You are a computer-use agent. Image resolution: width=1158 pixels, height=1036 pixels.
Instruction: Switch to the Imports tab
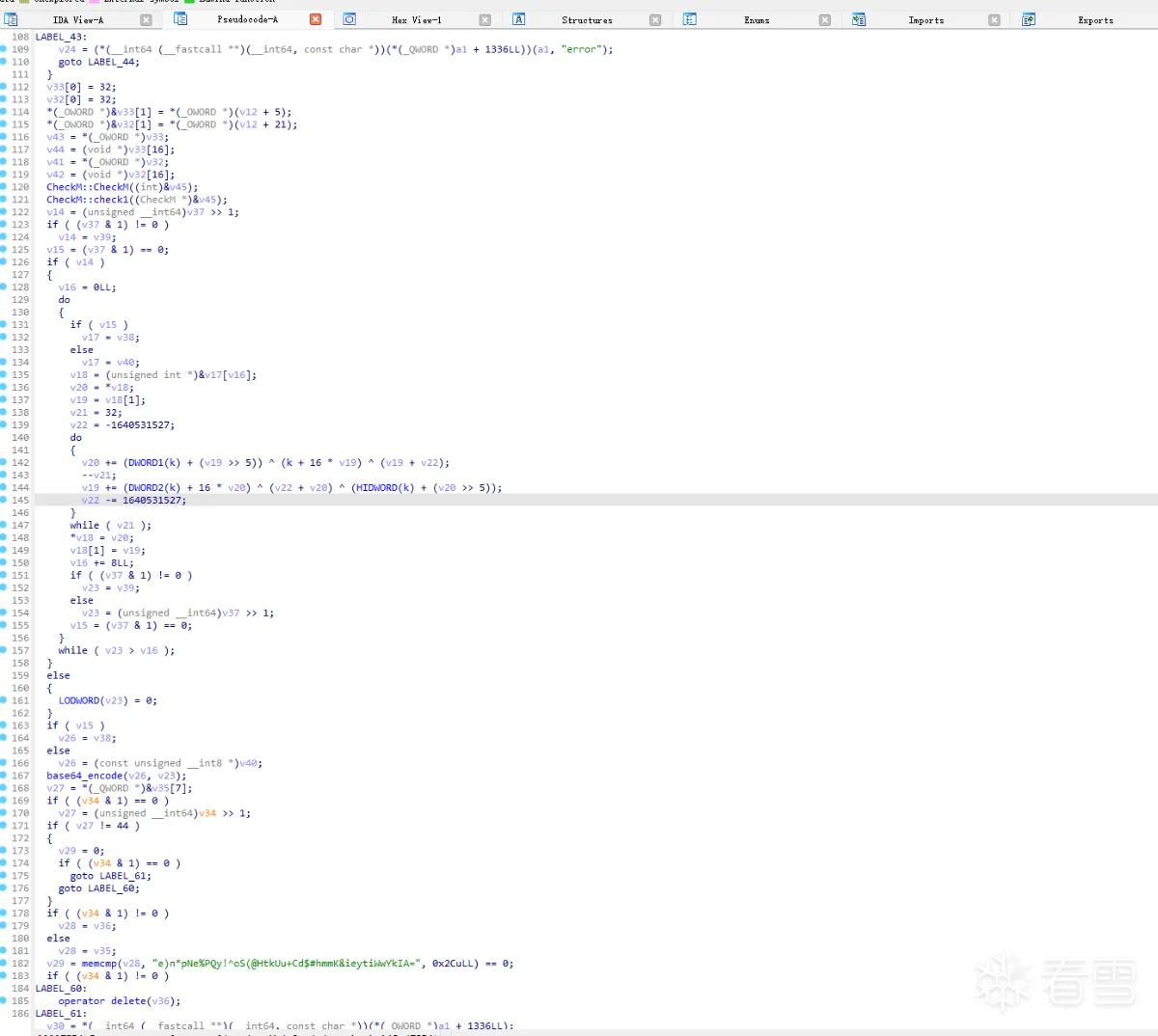925,19
